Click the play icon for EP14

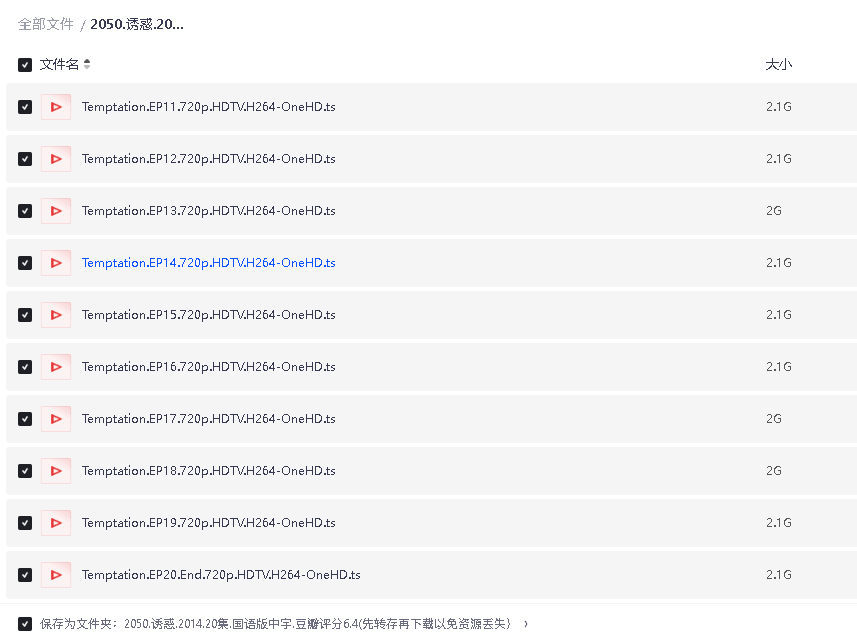point(56,262)
